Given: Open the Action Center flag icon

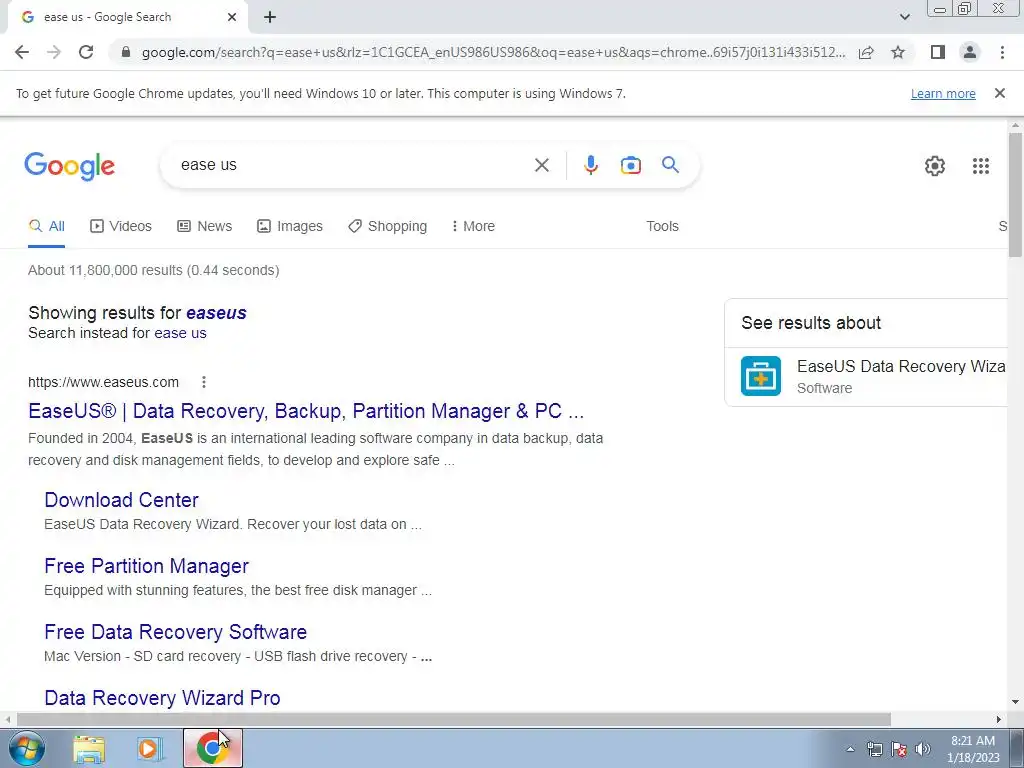Looking at the screenshot, I should (899, 749).
